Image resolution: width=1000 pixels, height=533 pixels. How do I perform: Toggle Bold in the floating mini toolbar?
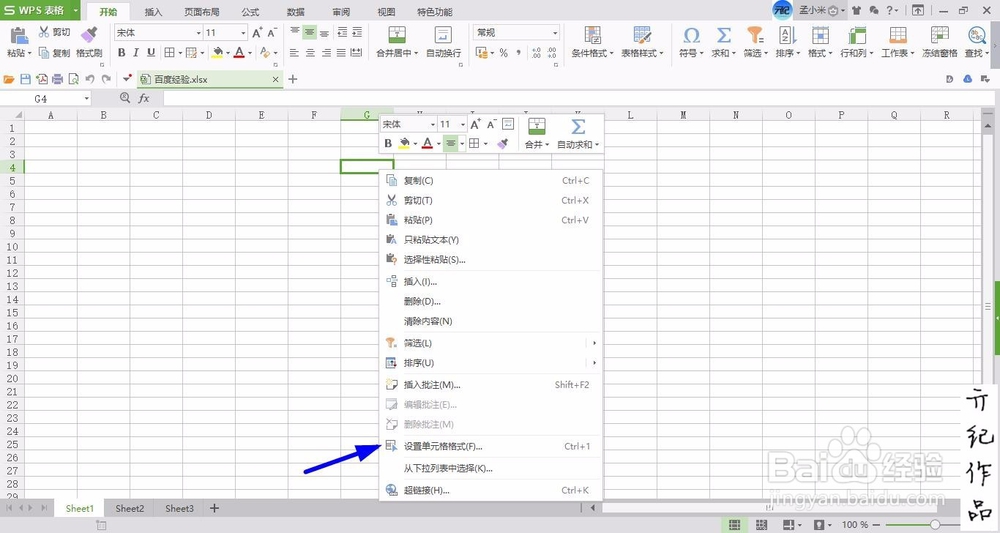click(388, 143)
